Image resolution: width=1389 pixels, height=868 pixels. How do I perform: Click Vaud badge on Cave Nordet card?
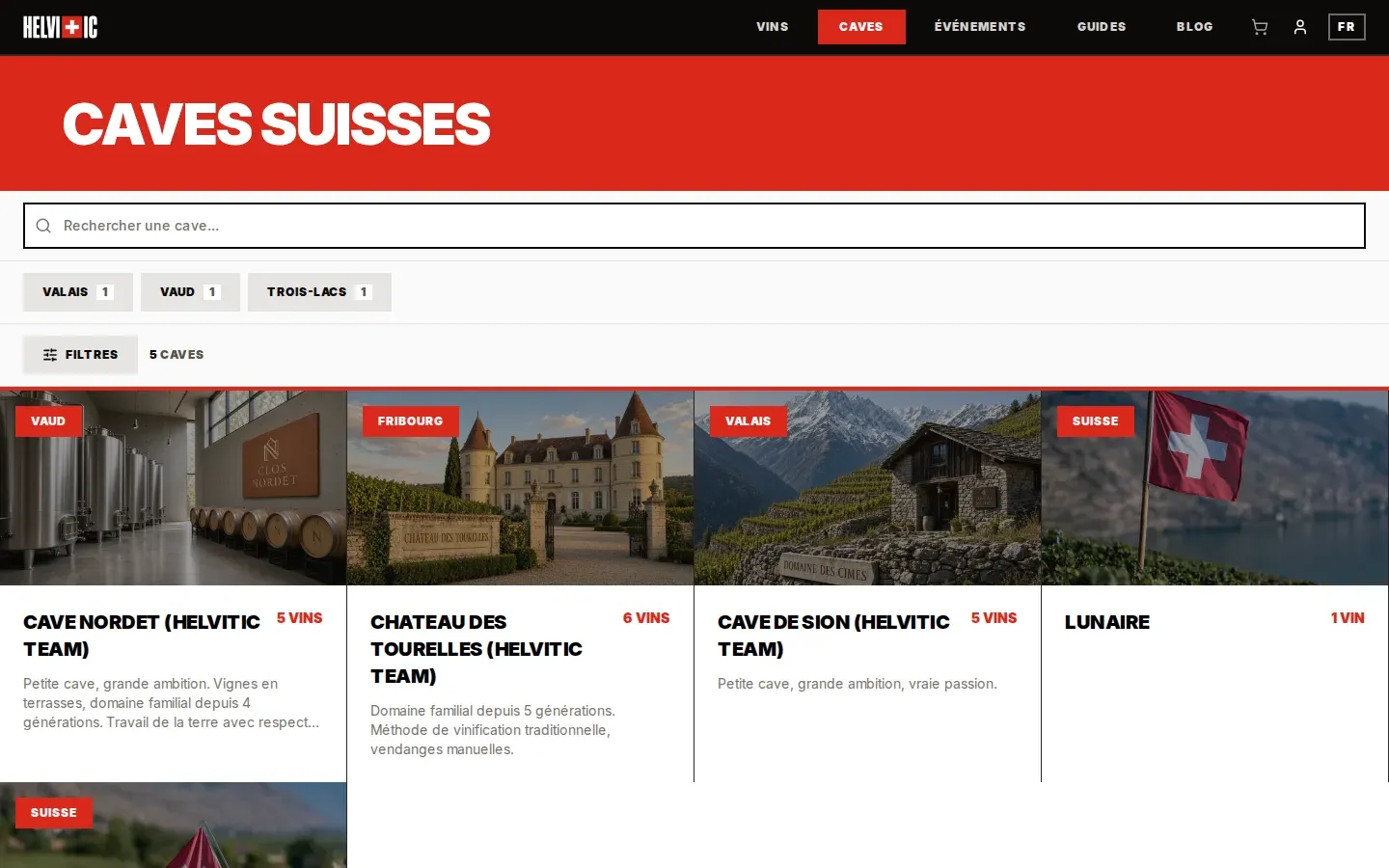click(x=48, y=421)
